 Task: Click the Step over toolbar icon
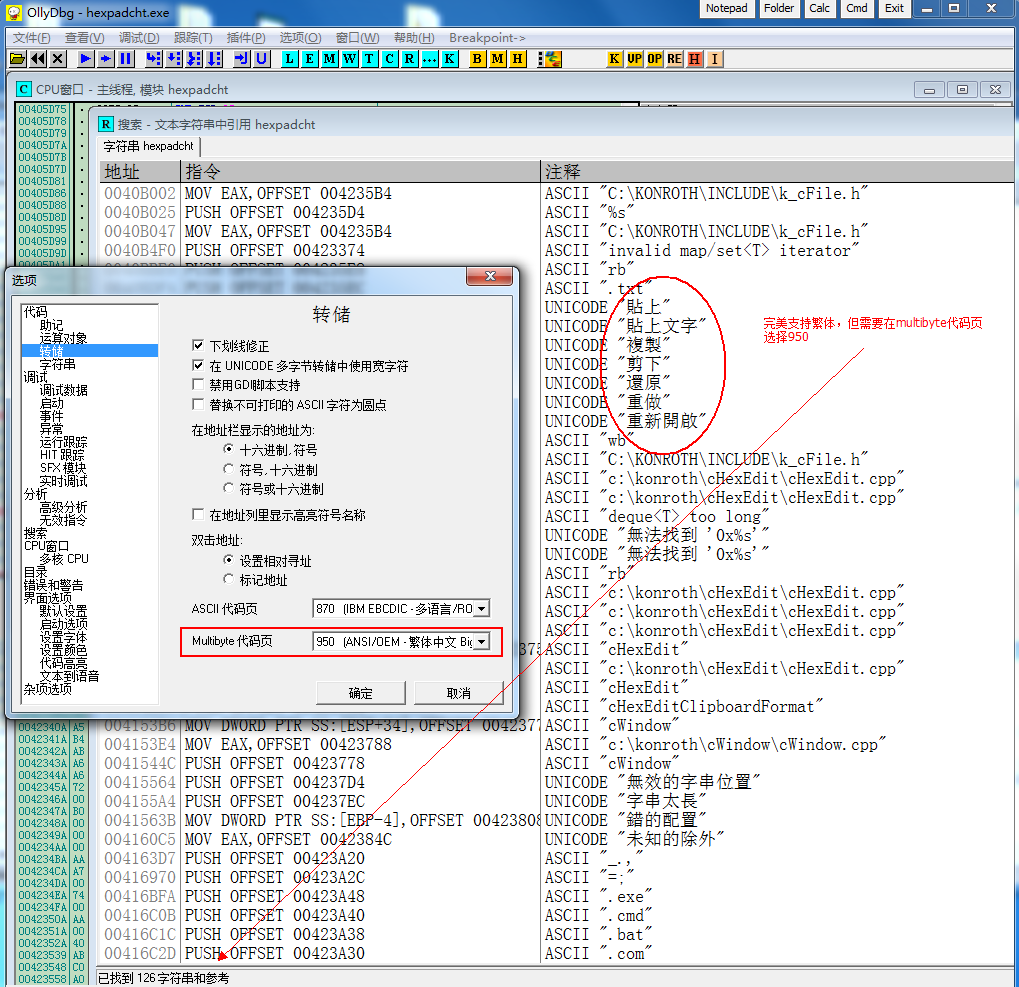(x=174, y=59)
